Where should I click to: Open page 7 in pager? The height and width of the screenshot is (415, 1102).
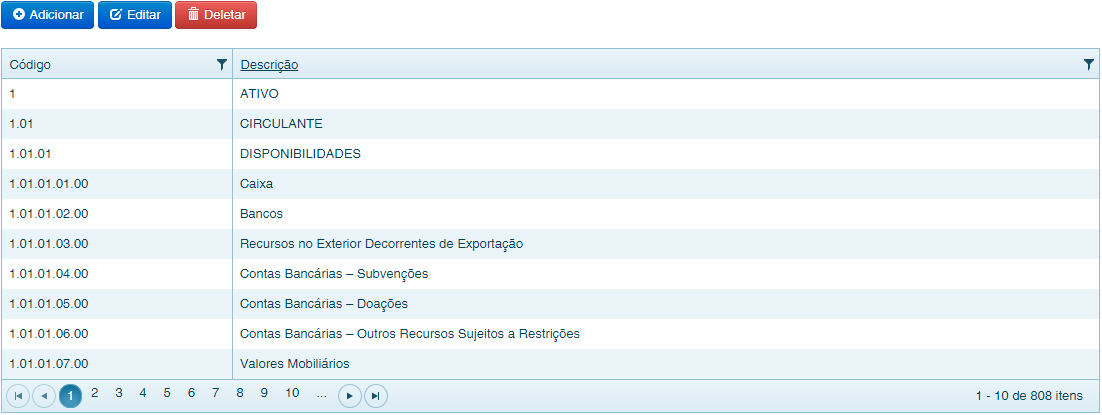[x=215, y=392]
